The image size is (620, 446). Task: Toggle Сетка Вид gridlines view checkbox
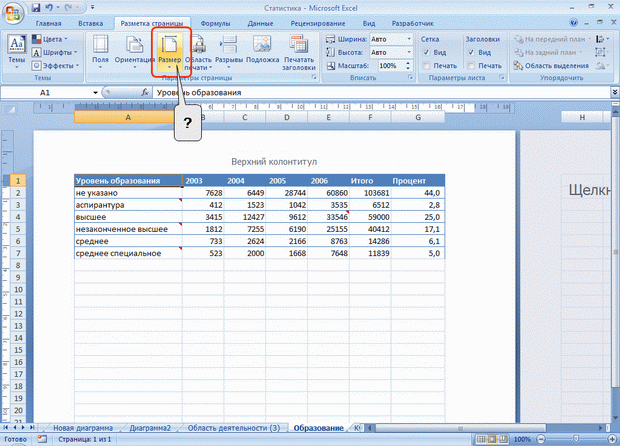(426, 52)
